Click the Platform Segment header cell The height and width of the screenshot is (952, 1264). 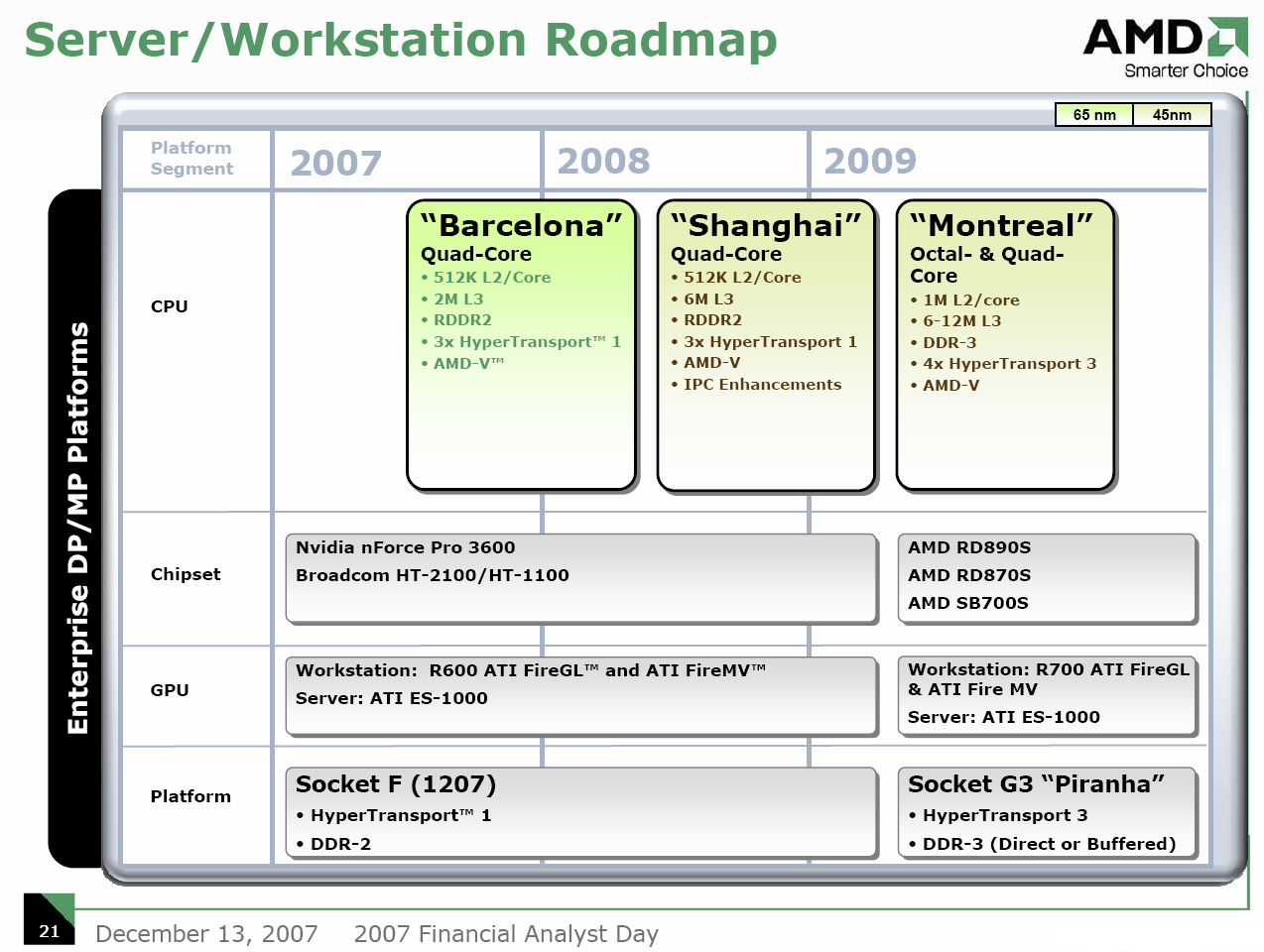tap(191, 159)
